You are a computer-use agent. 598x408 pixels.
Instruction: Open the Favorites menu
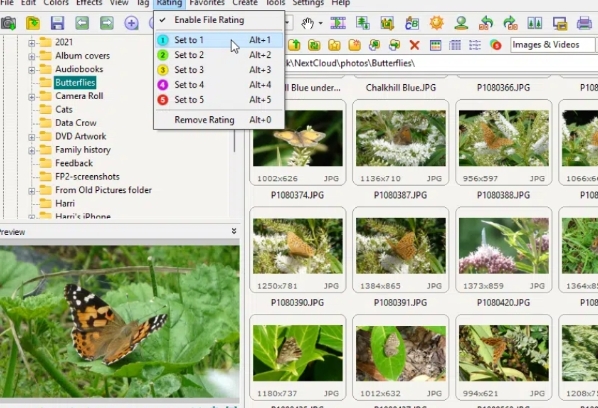click(x=207, y=3)
